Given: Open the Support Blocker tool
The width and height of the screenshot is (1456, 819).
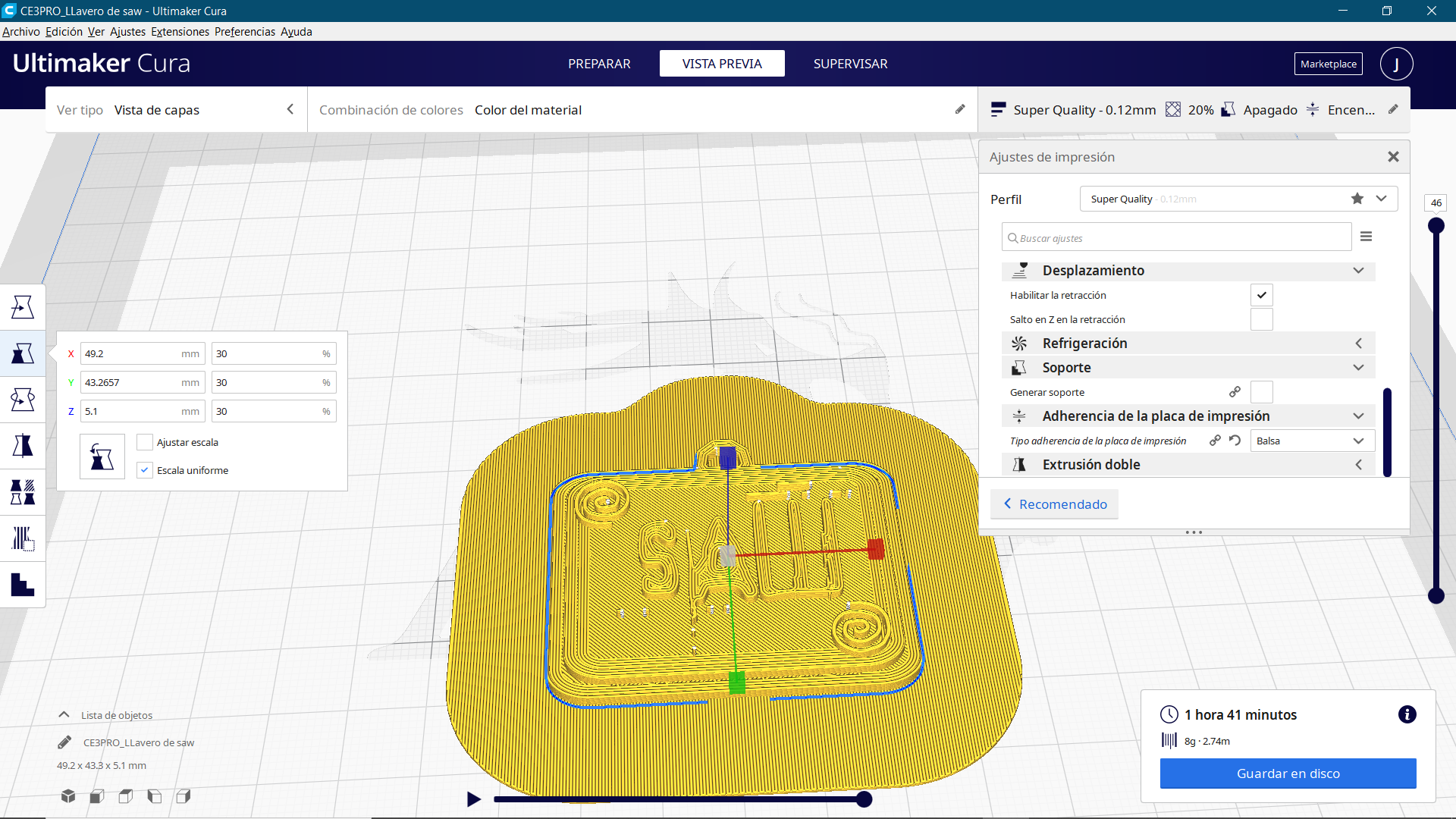Looking at the screenshot, I should (x=23, y=539).
